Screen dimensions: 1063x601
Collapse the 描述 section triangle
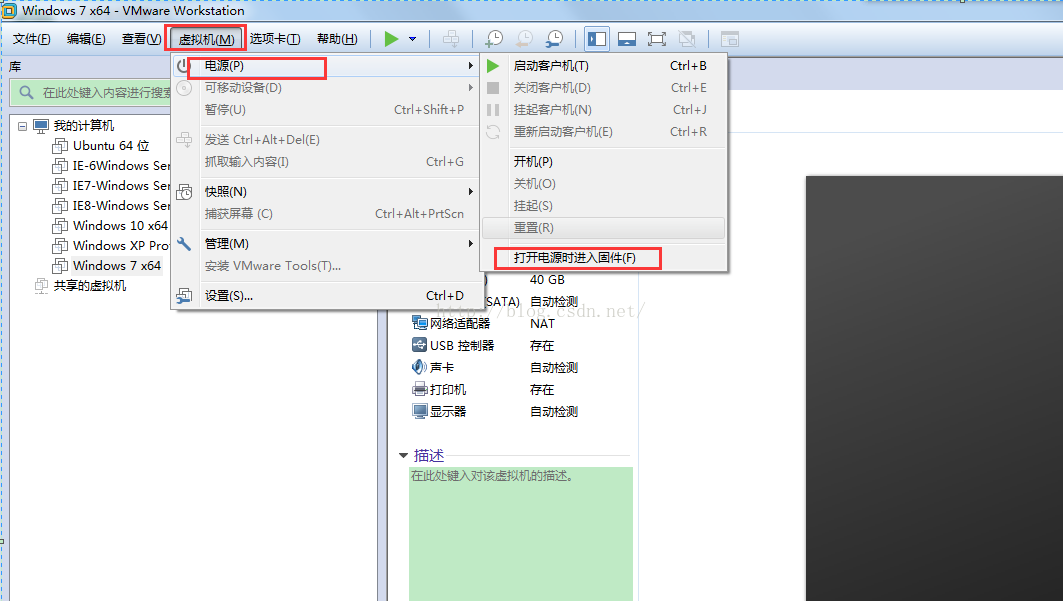pos(403,455)
